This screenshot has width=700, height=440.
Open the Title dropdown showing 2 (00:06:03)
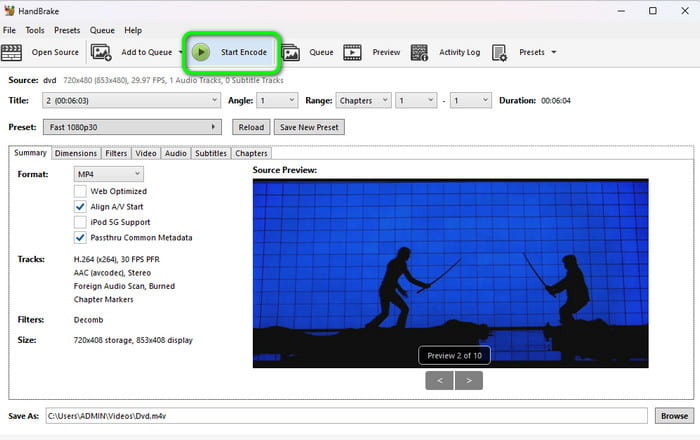point(132,100)
